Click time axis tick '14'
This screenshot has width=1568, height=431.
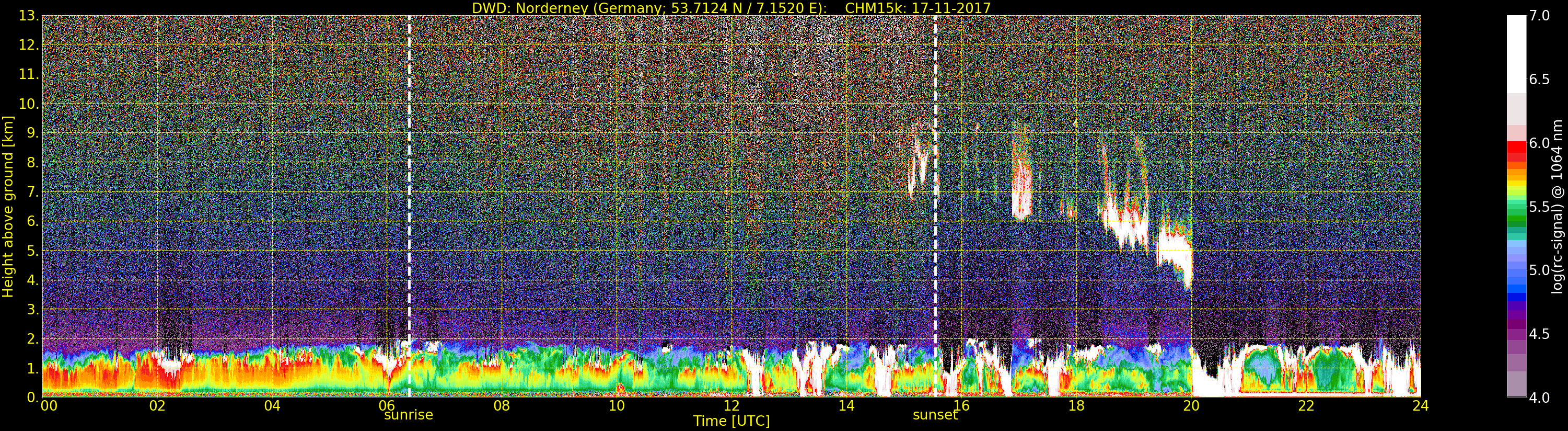point(846,406)
